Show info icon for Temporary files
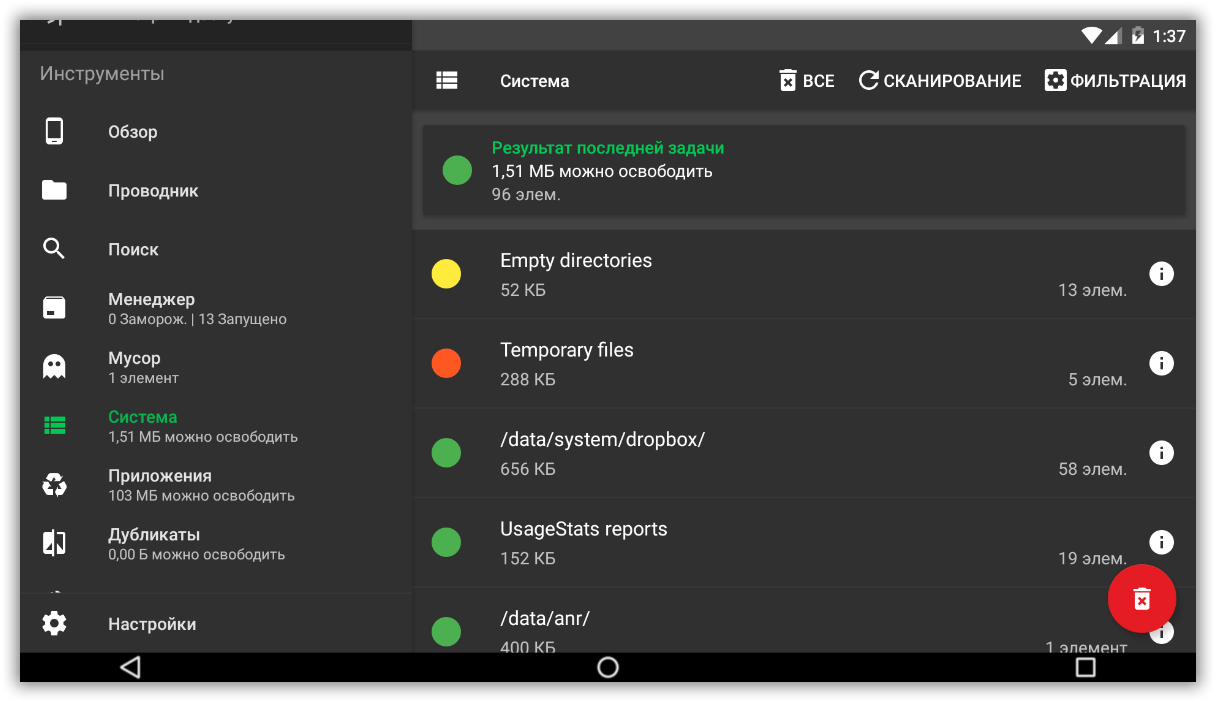The width and height of the screenshot is (1216, 702). pyautogui.click(x=1160, y=363)
